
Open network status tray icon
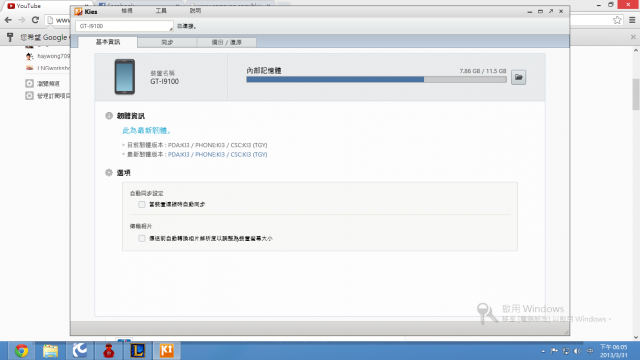[566, 351]
